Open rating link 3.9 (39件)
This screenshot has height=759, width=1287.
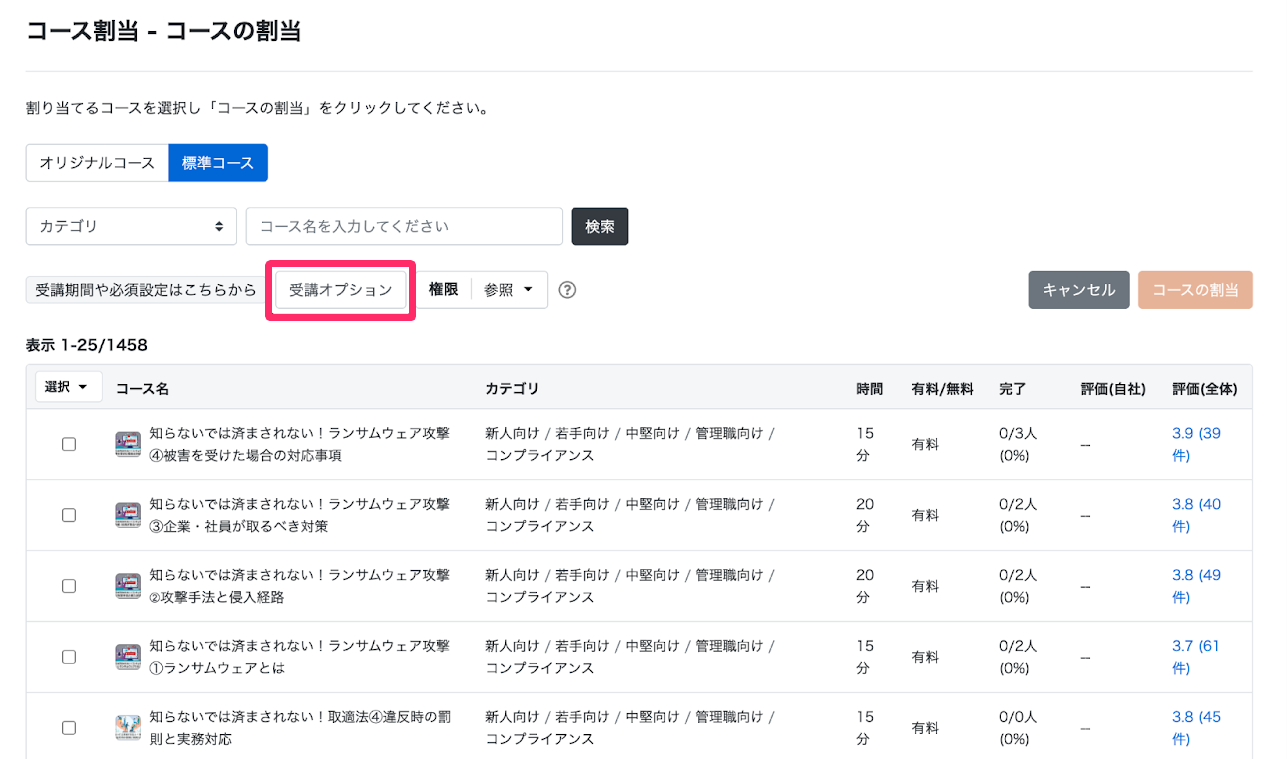tap(1196, 444)
